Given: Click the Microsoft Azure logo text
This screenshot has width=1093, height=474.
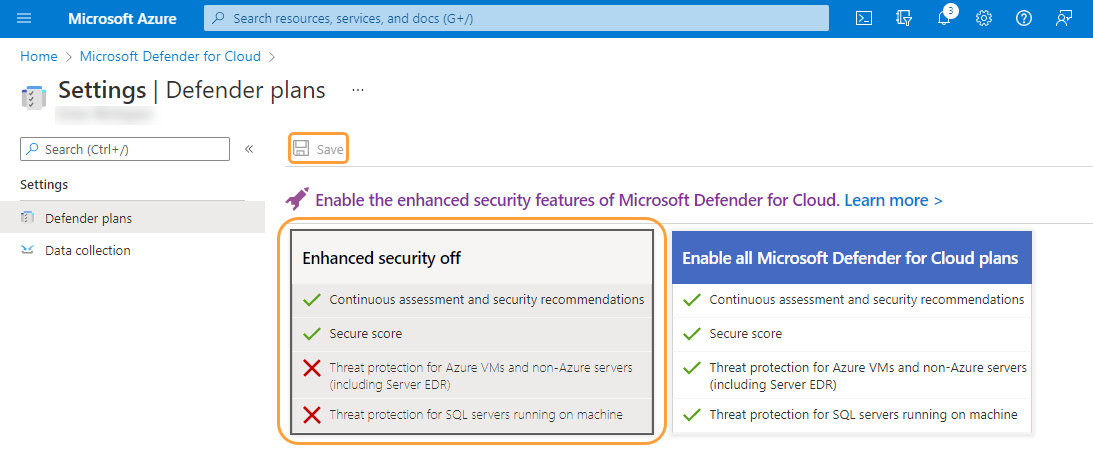Looking at the screenshot, I should coord(122,18).
